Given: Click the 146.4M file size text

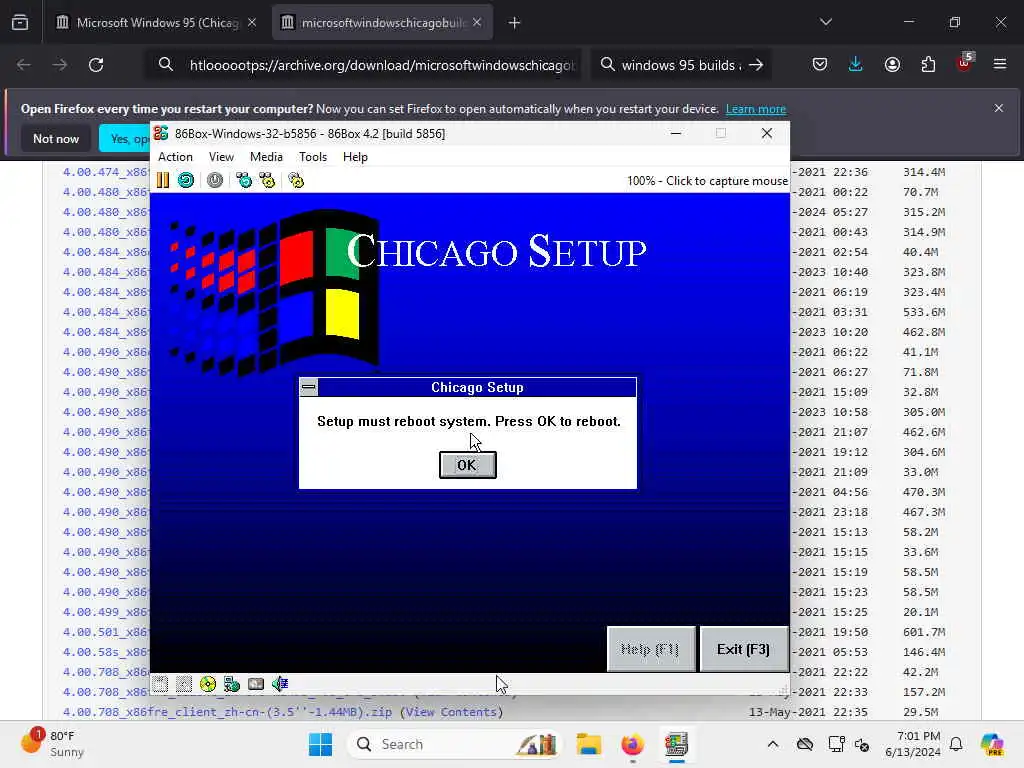Looking at the screenshot, I should [x=923, y=652].
